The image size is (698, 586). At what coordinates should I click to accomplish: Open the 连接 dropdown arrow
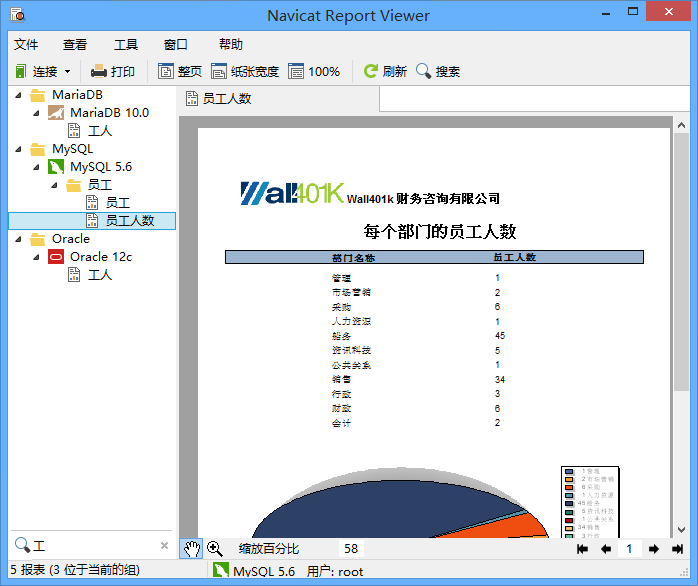tap(68, 71)
